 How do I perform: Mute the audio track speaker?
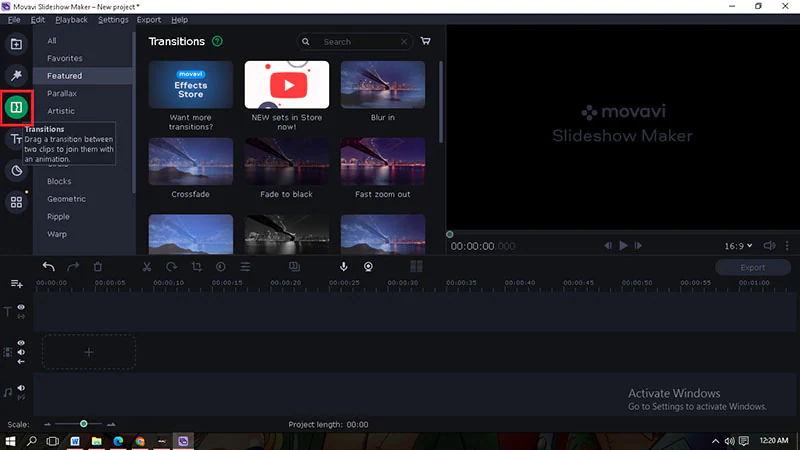[x=21, y=388]
